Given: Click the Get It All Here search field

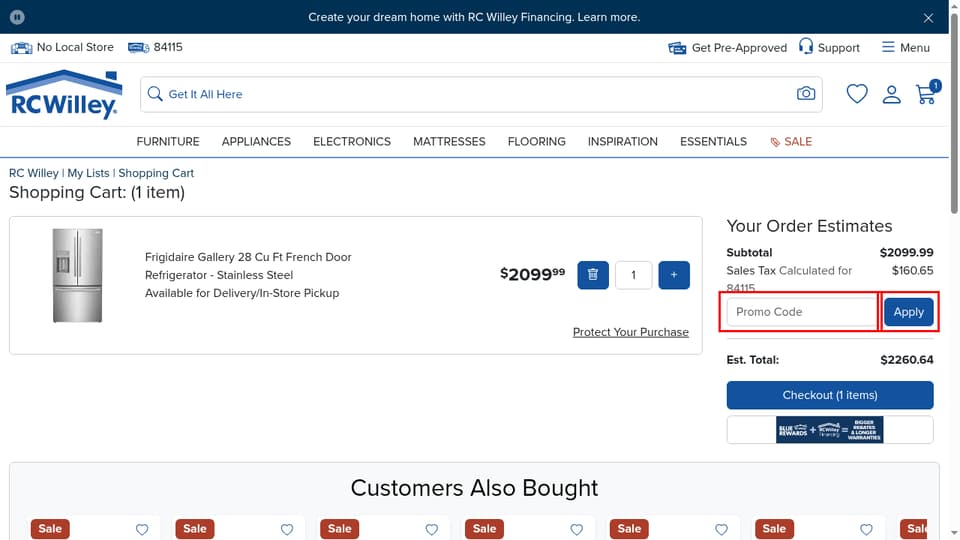Looking at the screenshot, I should [481, 94].
